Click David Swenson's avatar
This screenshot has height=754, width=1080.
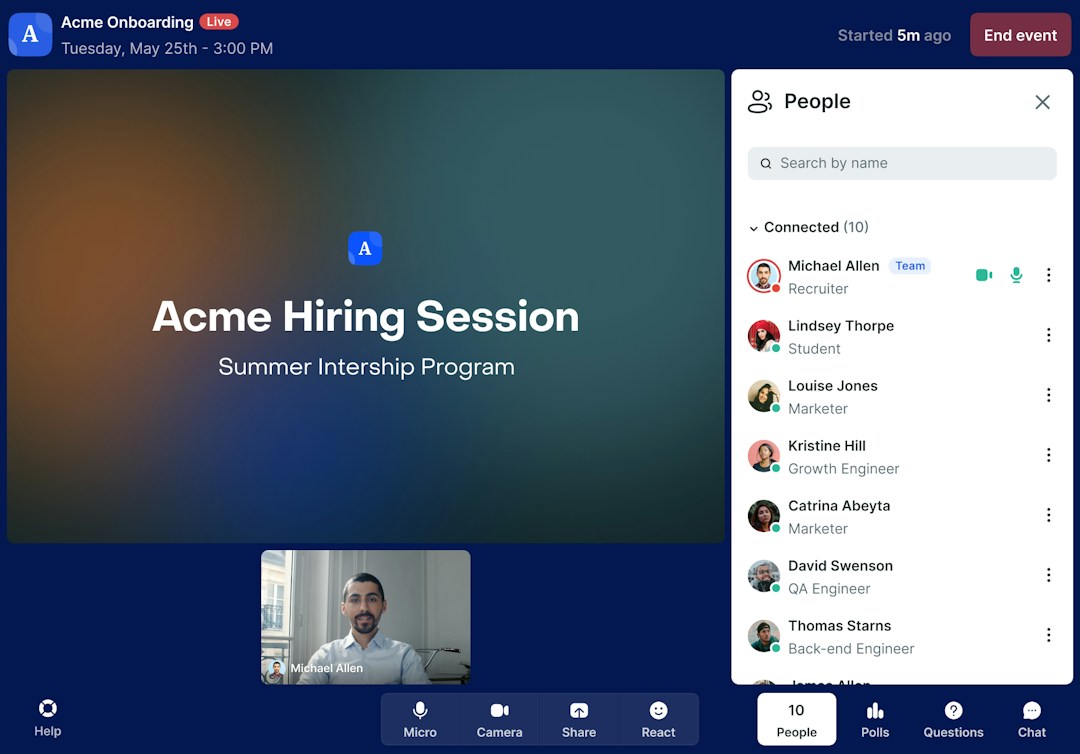point(764,576)
